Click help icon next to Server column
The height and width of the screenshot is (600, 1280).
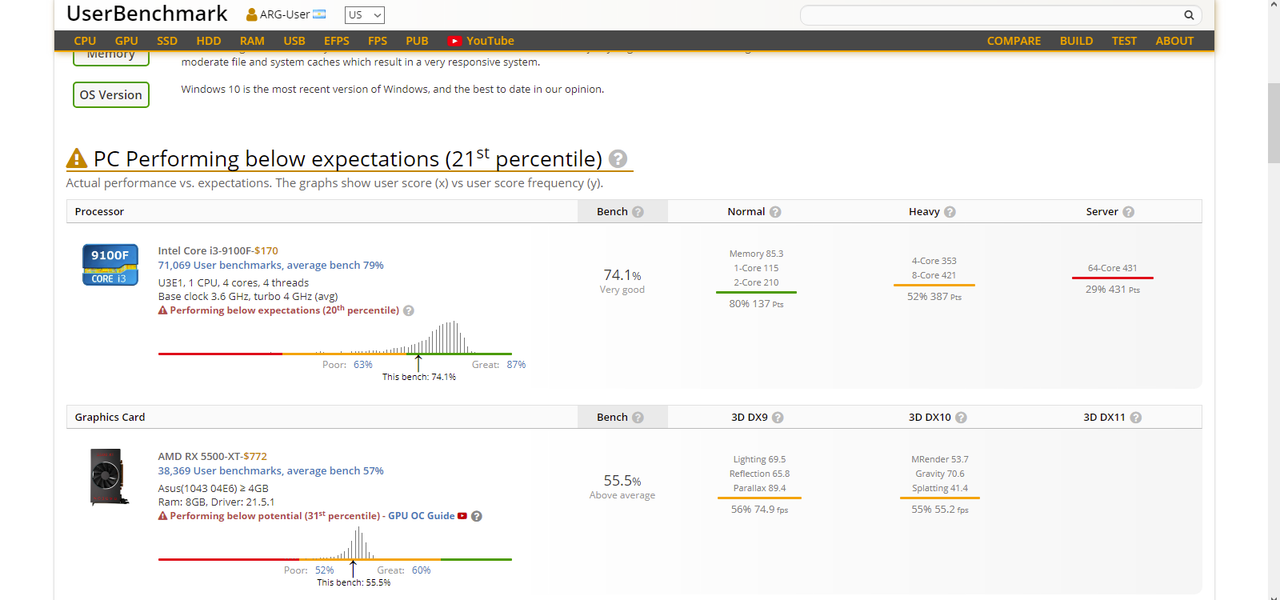tap(1128, 212)
